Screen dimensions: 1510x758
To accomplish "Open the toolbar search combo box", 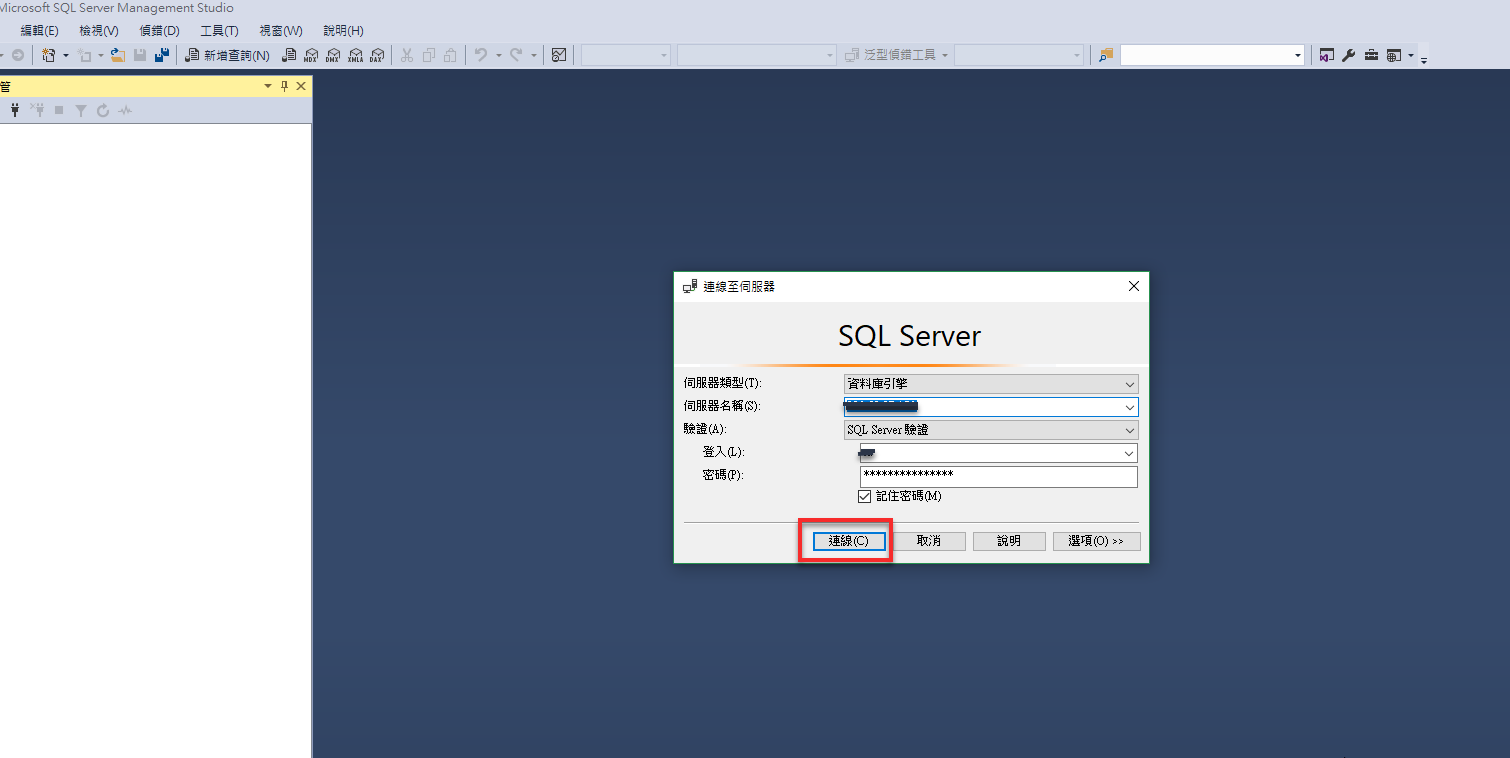I will pos(1212,55).
